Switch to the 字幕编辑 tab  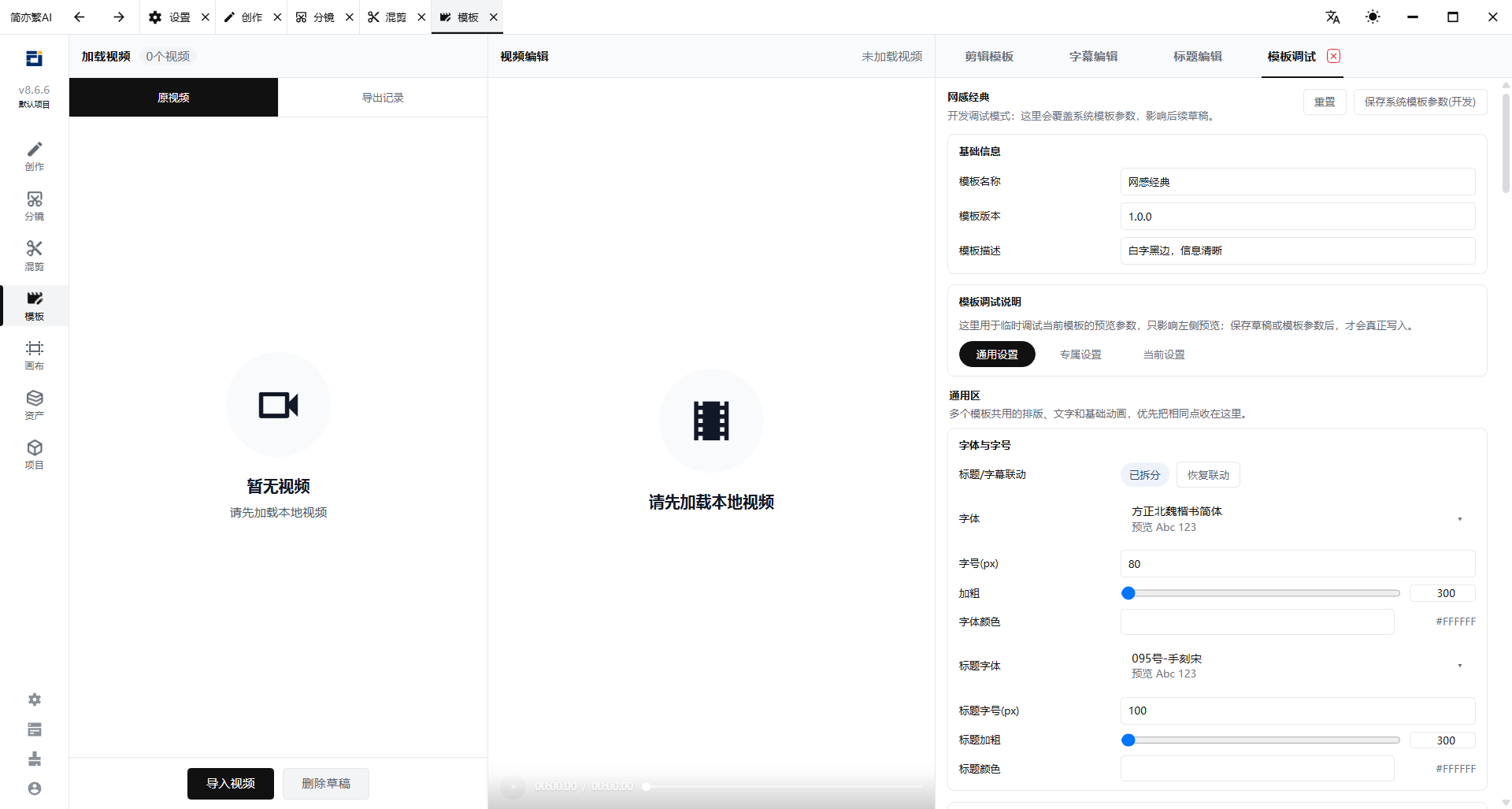click(x=1093, y=56)
